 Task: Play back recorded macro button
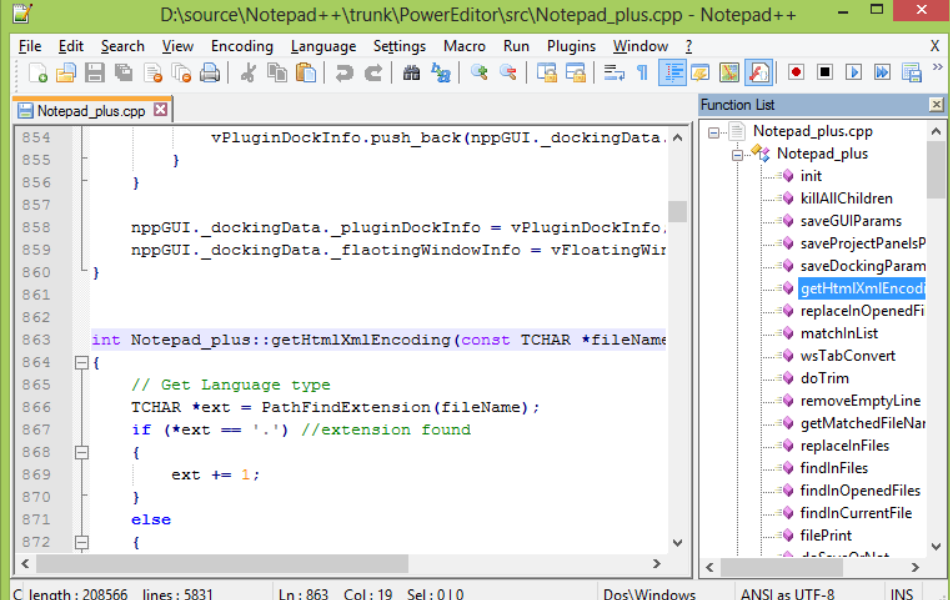point(854,73)
